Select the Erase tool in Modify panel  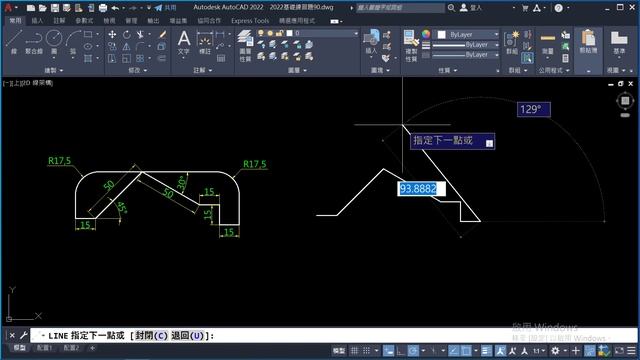pyautogui.click(x=162, y=35)
